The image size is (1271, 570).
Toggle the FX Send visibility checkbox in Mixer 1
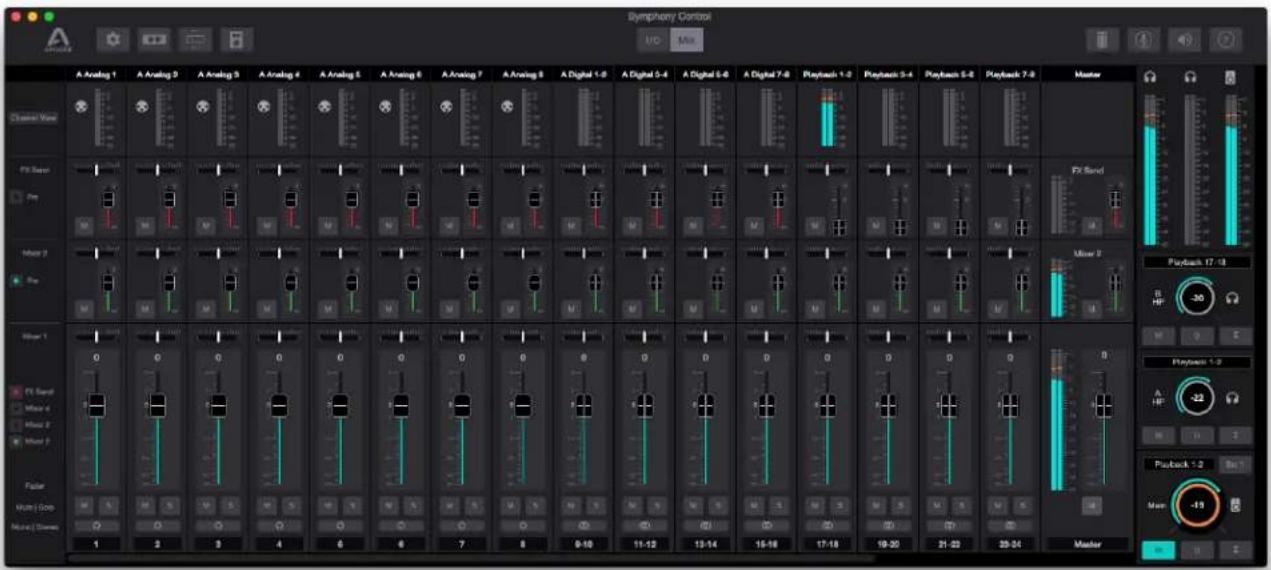click(x=17, y=392)
